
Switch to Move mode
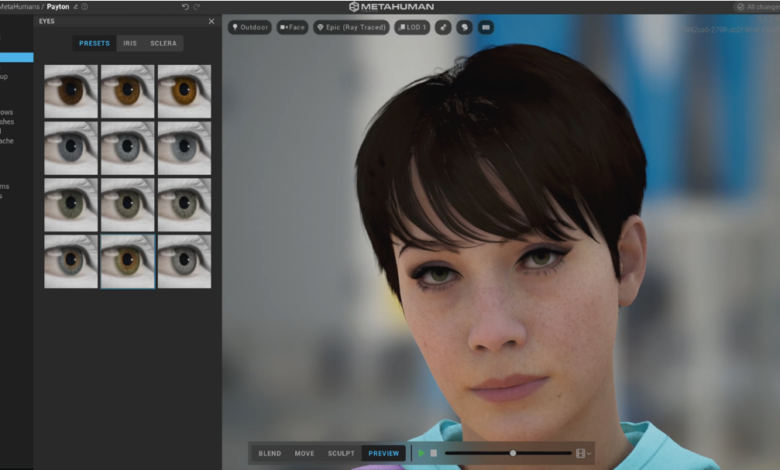coord(304,453)
